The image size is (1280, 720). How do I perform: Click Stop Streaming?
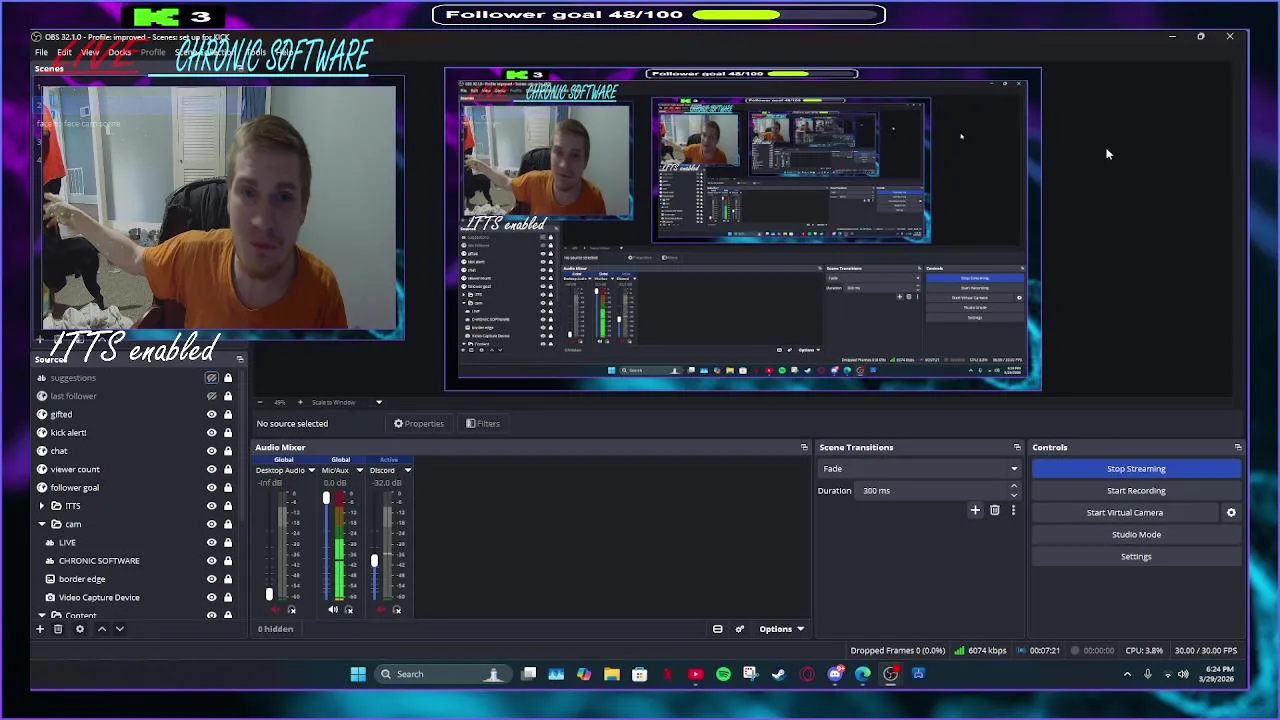tap(1136, 469)
